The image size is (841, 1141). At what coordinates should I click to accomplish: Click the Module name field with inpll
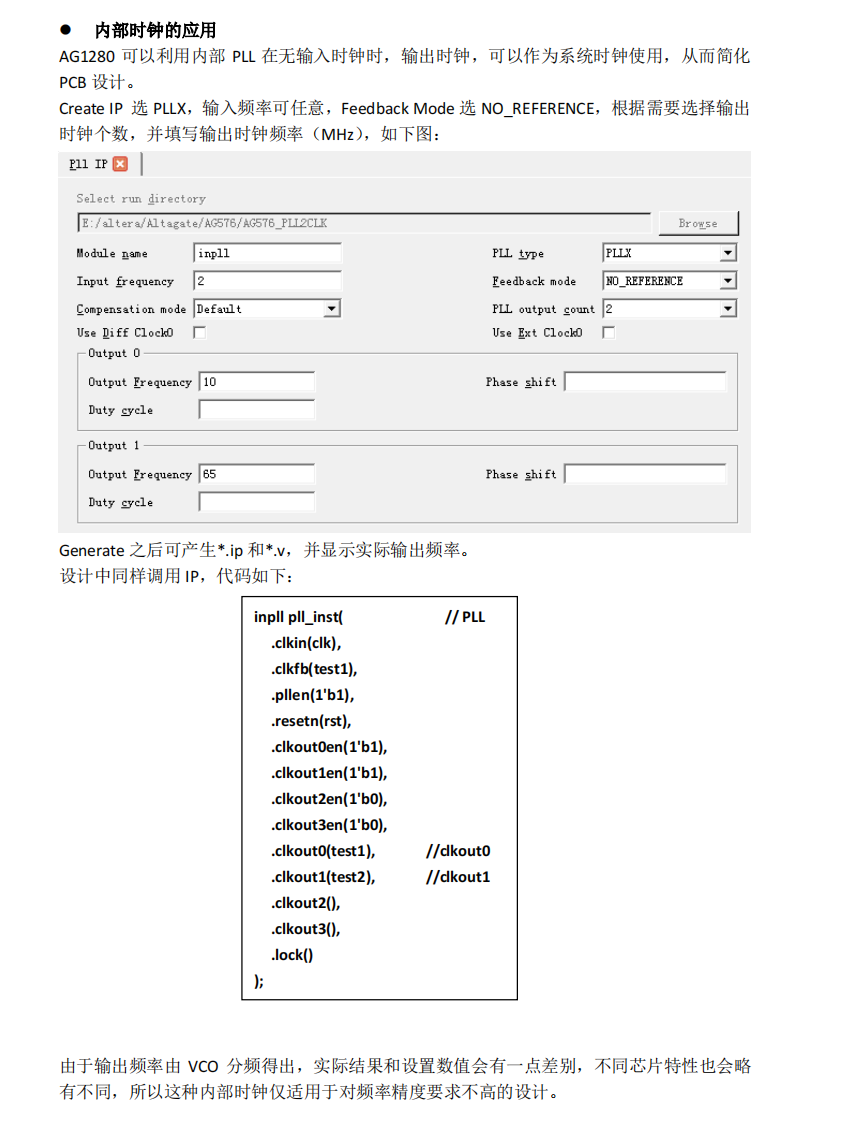point(267,253)
